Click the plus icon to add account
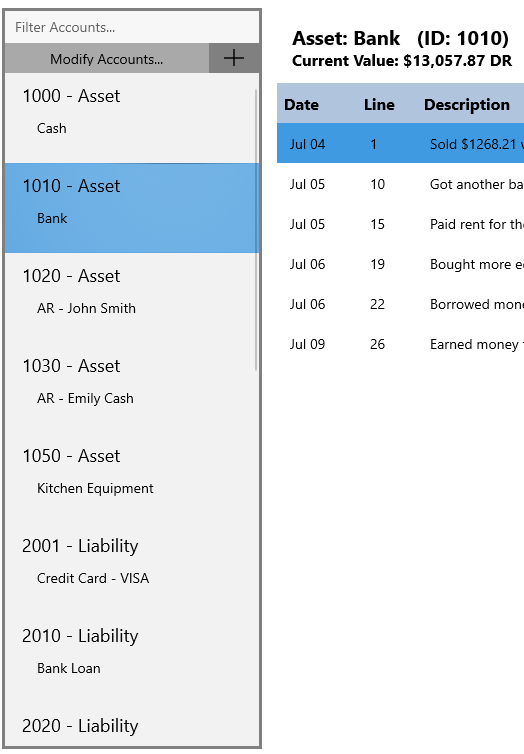524x754 pixels. coord(234,58)
